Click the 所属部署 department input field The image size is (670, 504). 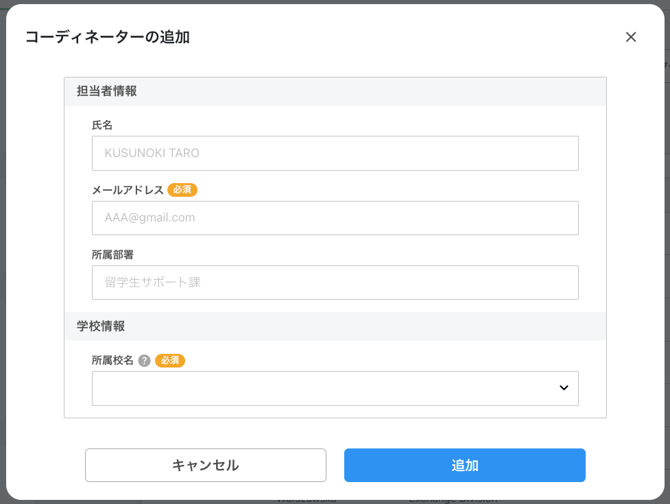[x=335, y=282]
